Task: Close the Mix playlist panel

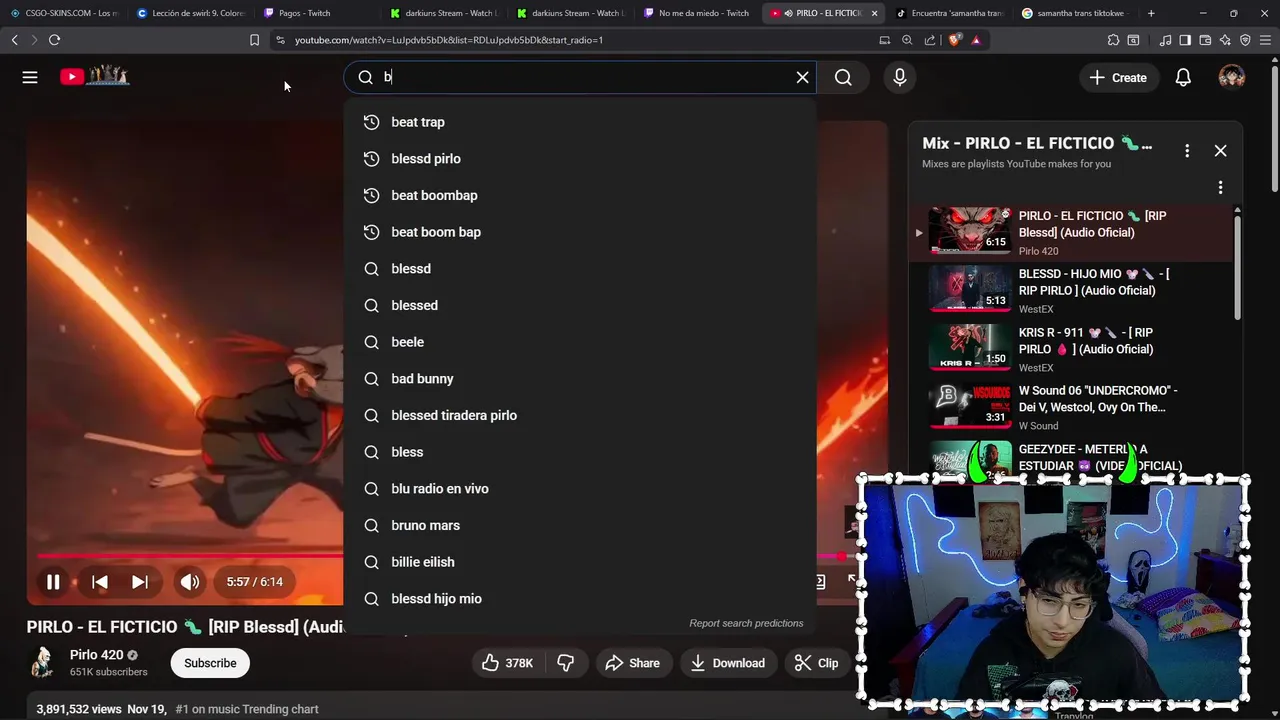Action: coord(1220,151)
